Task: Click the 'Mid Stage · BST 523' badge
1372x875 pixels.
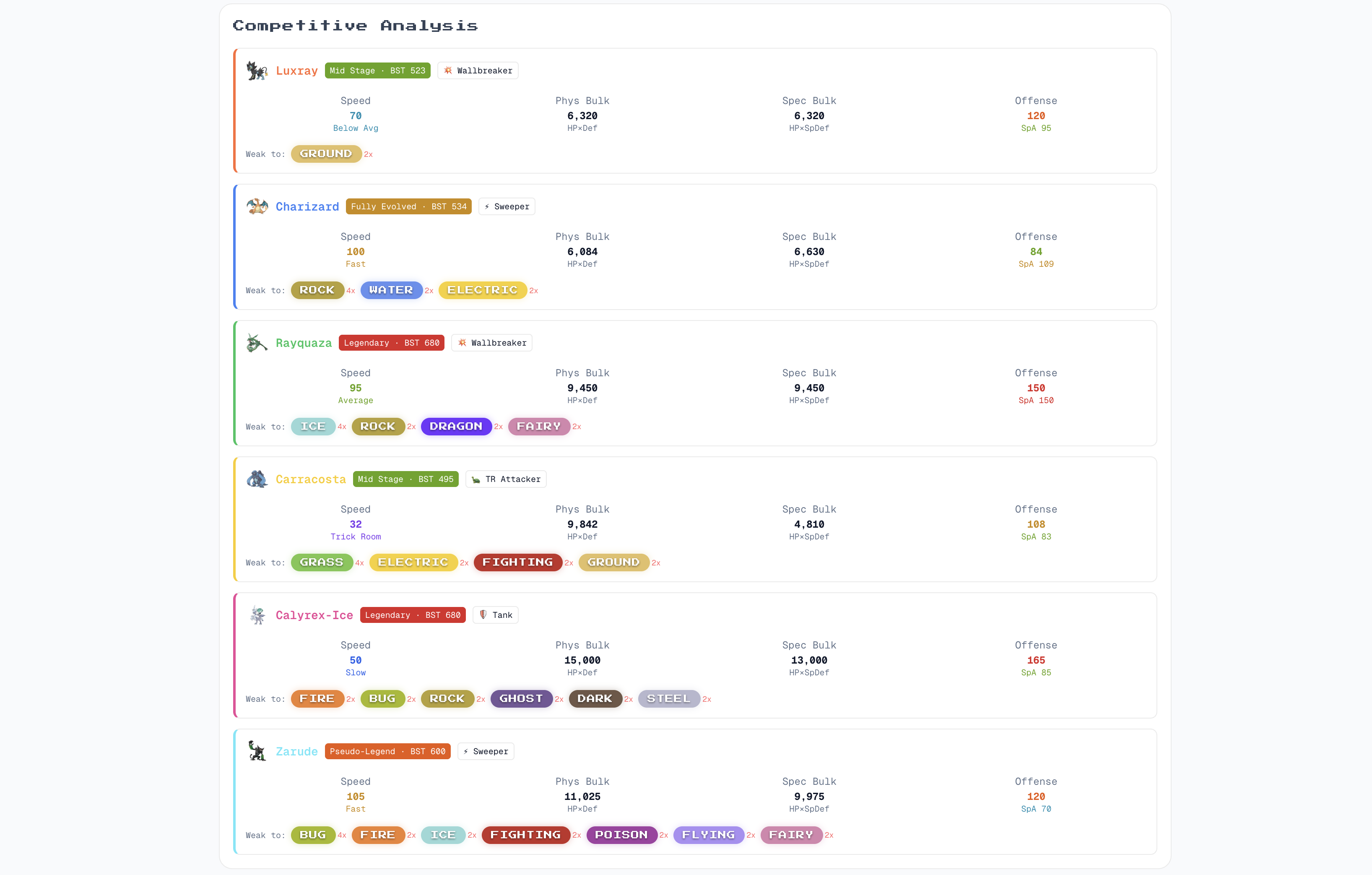Action: point(378,71)
